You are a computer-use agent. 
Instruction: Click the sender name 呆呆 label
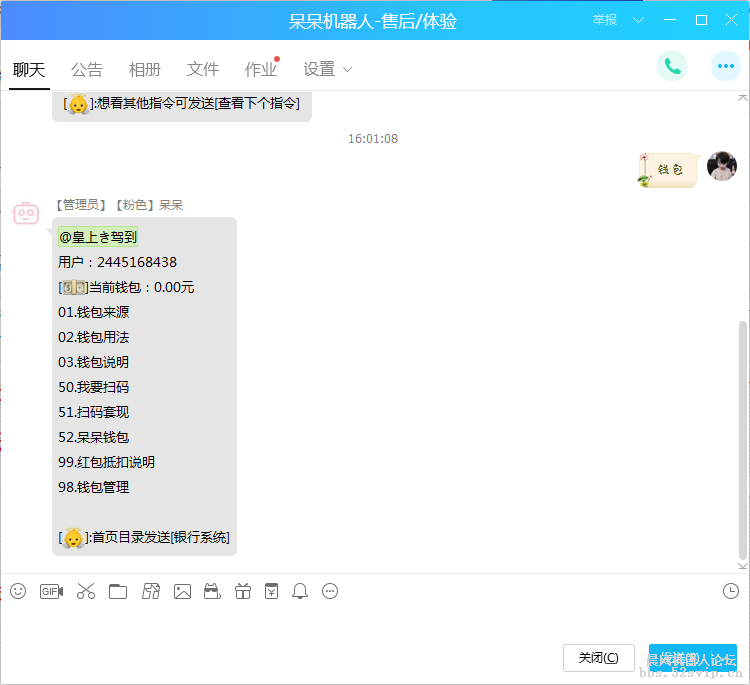tap(171, 205)
